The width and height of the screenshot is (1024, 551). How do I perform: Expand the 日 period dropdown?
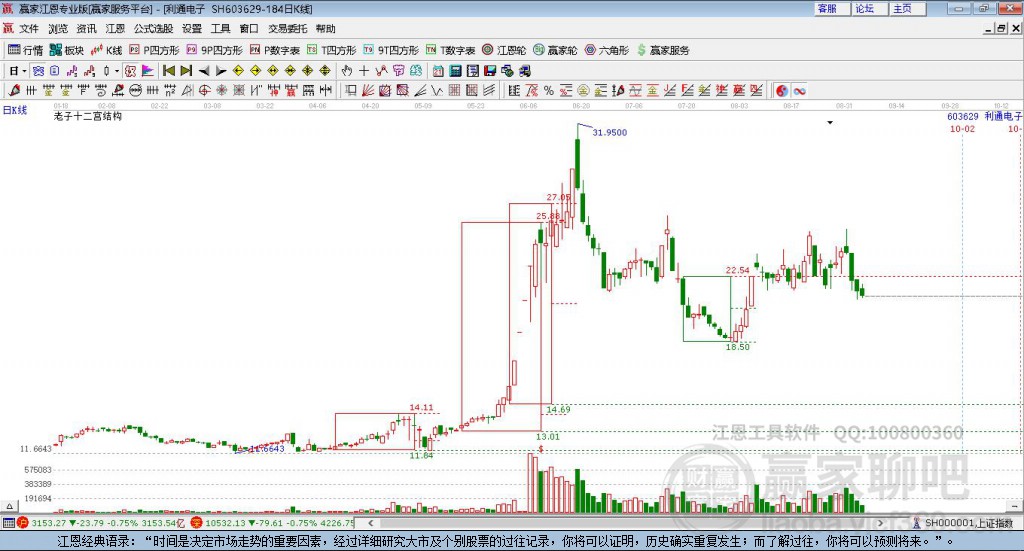coord(24,71)
